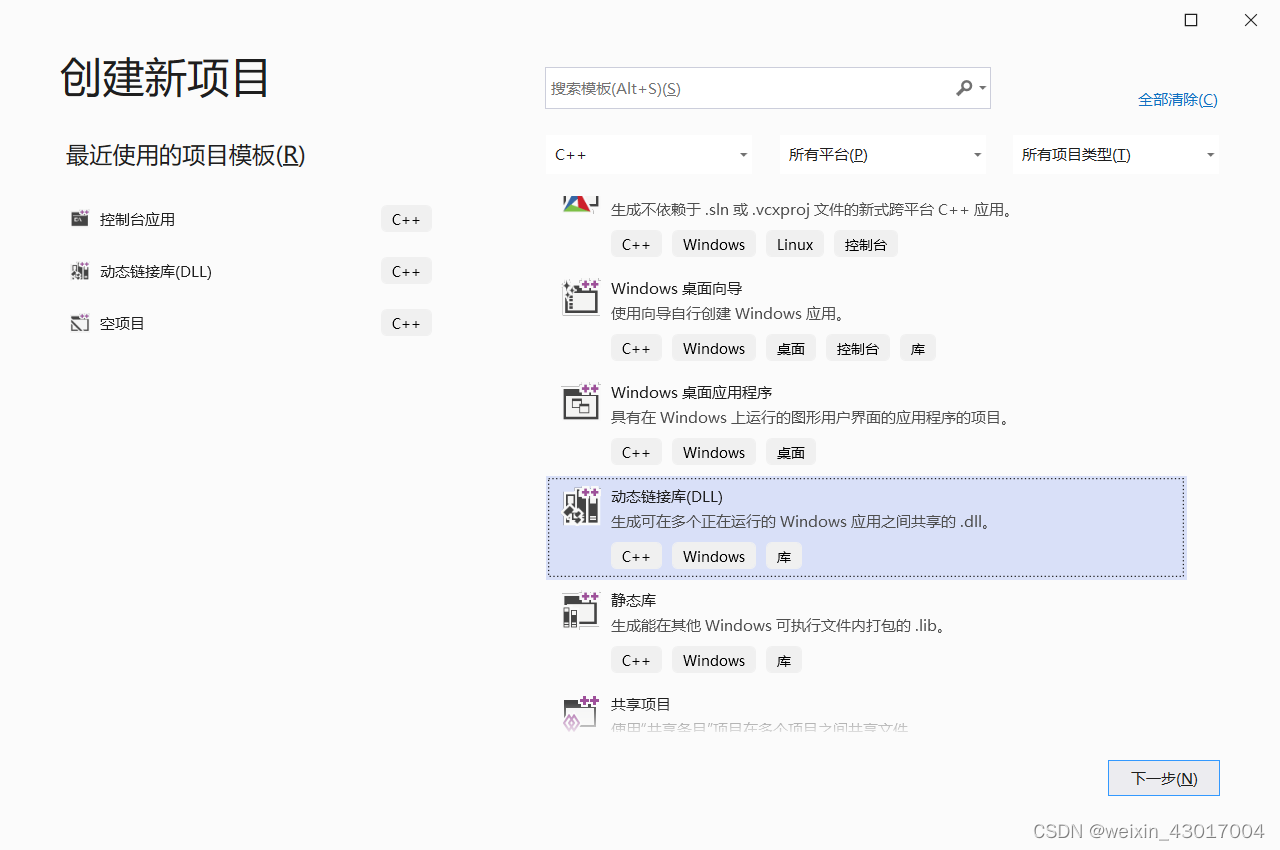This screenshot has width=1280, height=850.
Task: Click C++ tag under 静态库 template
Action: click(636, 660)
